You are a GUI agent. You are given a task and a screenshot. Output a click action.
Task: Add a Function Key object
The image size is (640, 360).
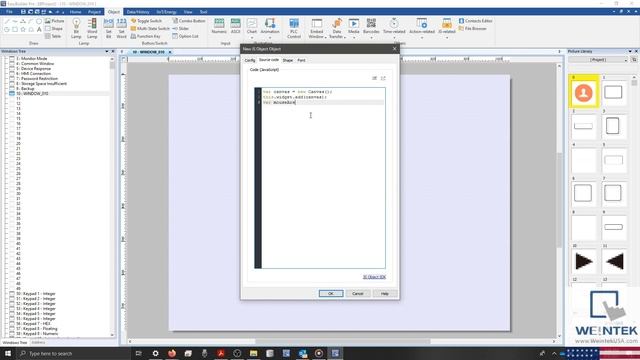[x=146, y=36]
